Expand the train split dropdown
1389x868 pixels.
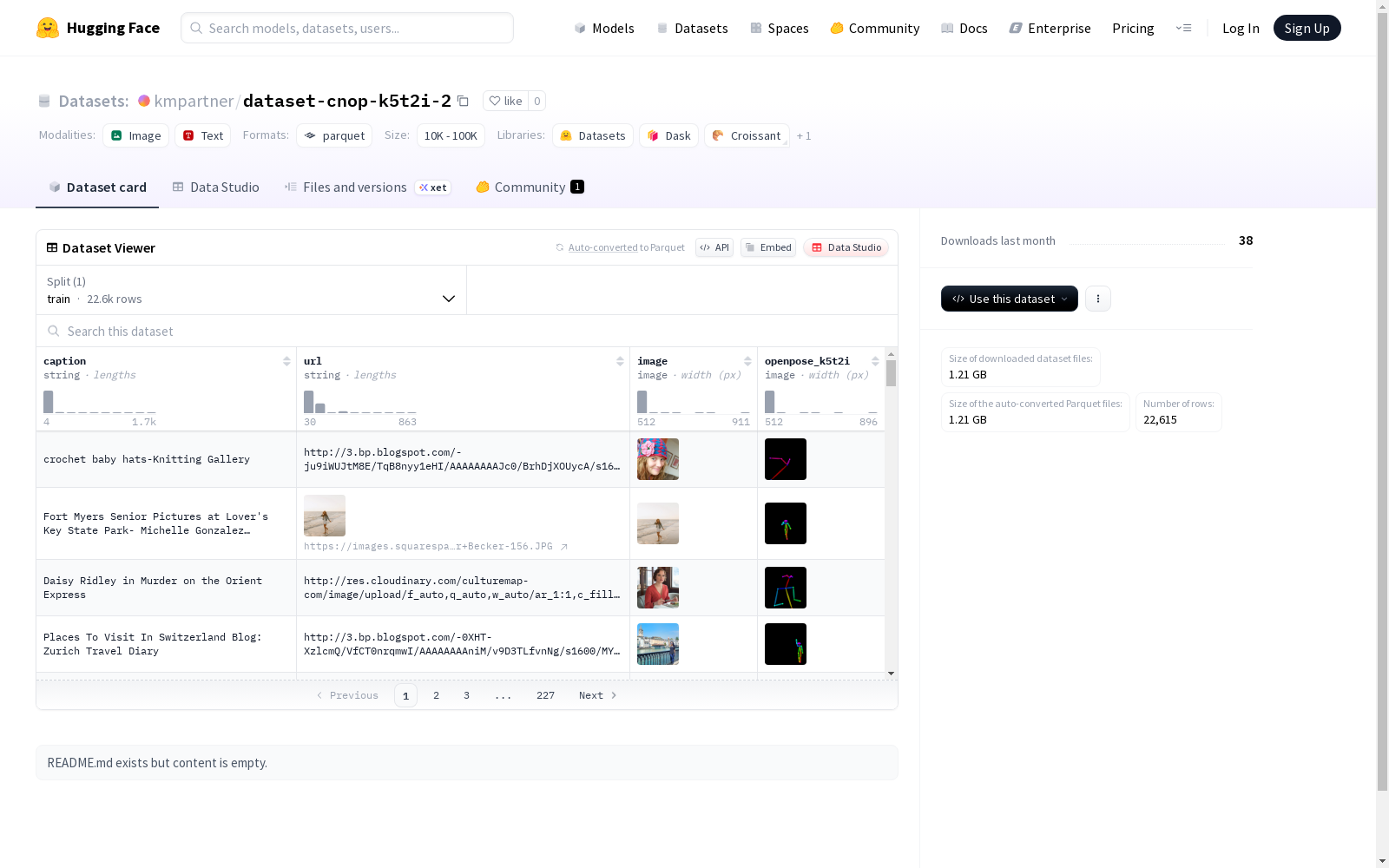coord(252,290)
